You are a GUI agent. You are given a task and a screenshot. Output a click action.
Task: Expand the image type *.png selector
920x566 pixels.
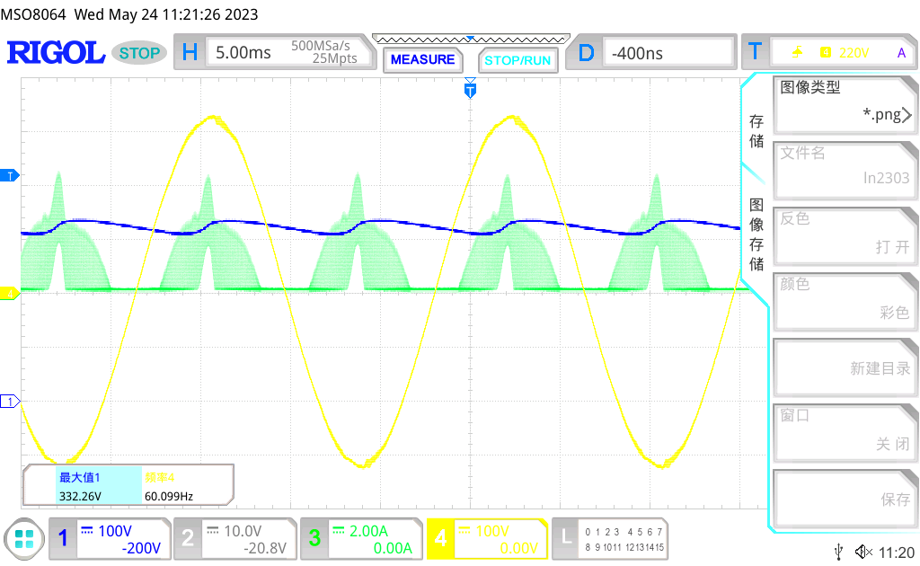tap(845, 101)
